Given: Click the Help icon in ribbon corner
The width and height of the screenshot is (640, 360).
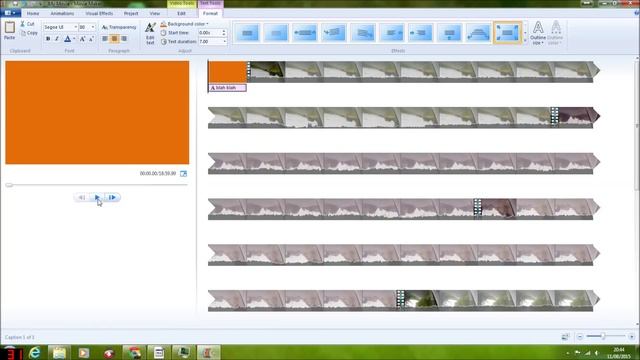Looking at the screenshot, I should [636, 13].
